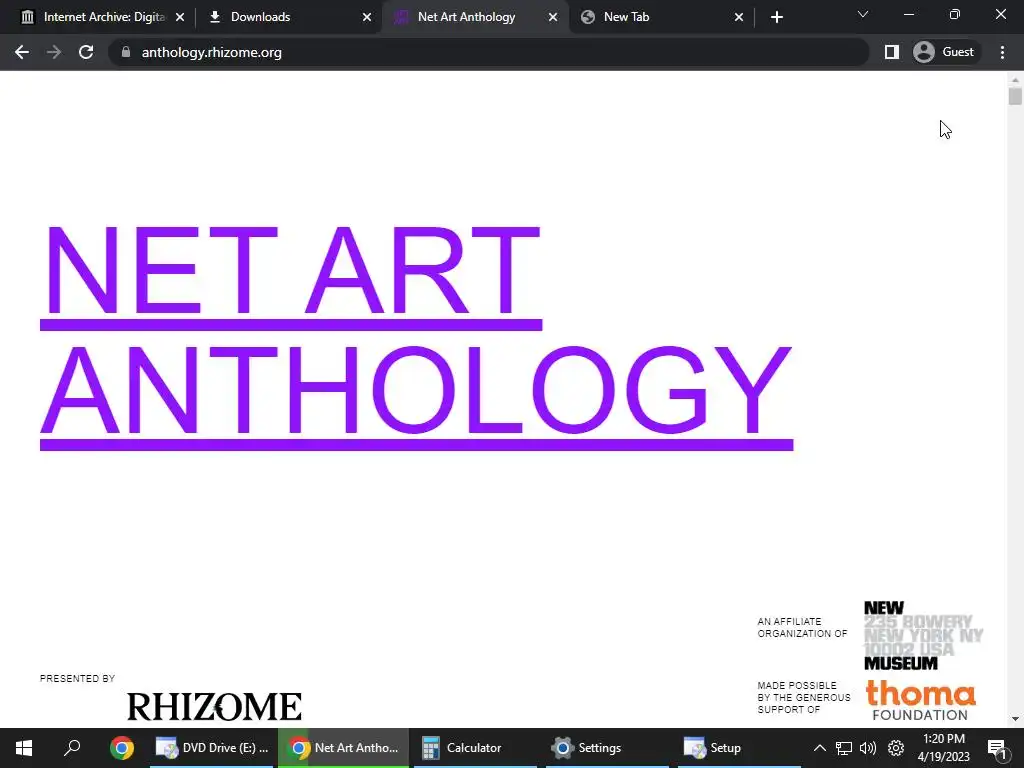Open Setup window from taskbar

[x=739, y=748]
